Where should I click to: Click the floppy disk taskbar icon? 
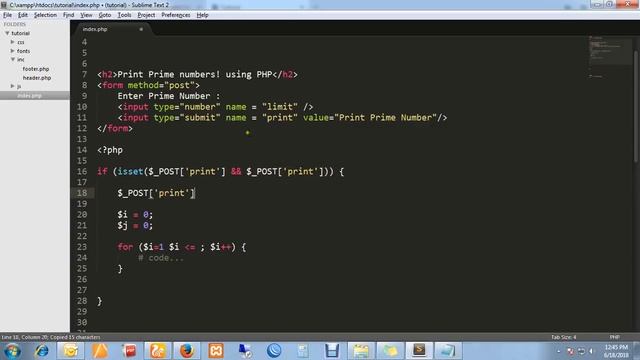click(x=332, y=351)
